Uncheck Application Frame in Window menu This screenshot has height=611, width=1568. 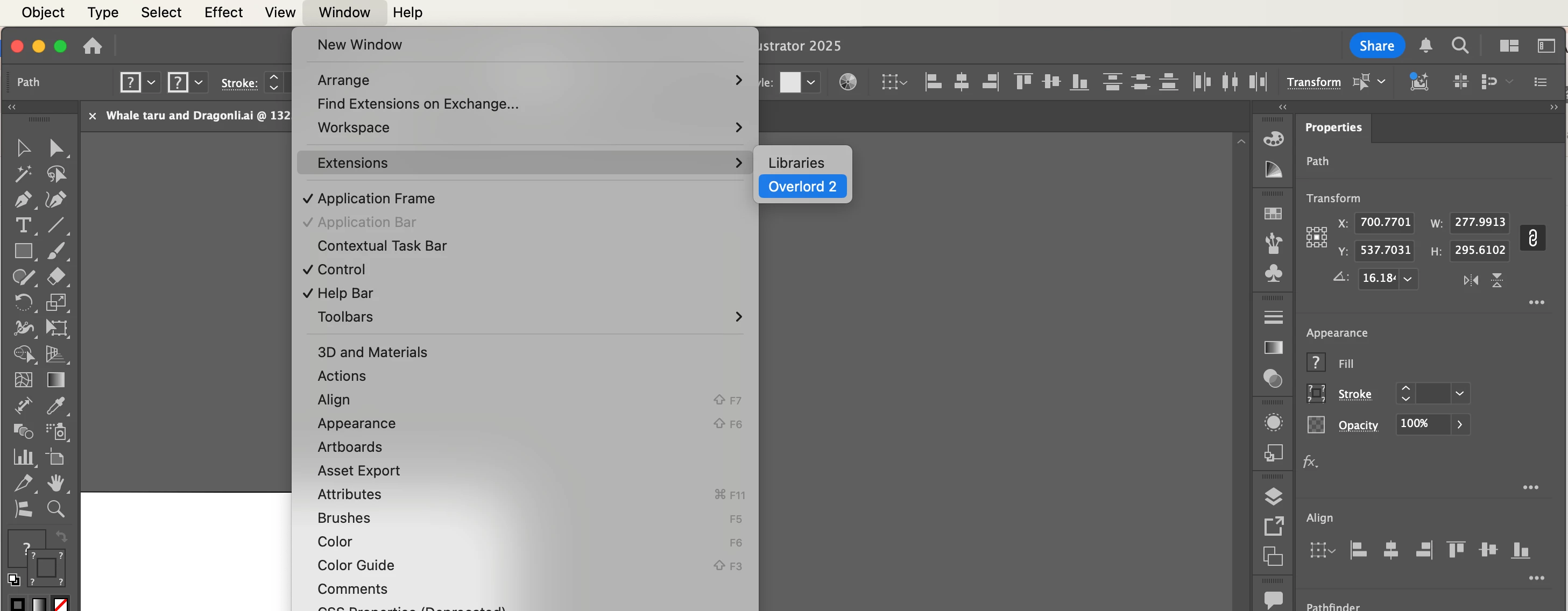point(376,198)
